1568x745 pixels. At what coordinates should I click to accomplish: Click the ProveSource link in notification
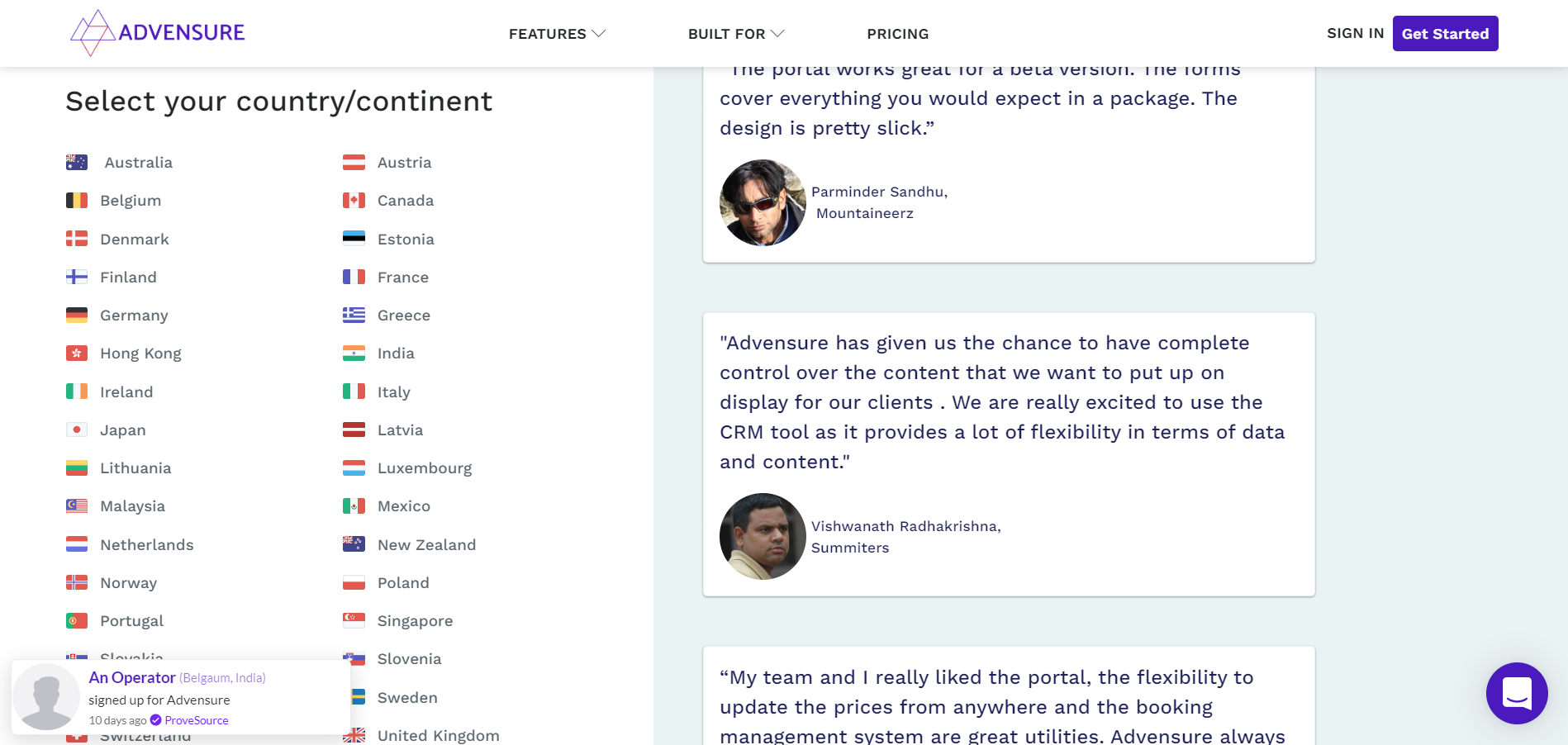pyautogui.click(x=196, y=720)
